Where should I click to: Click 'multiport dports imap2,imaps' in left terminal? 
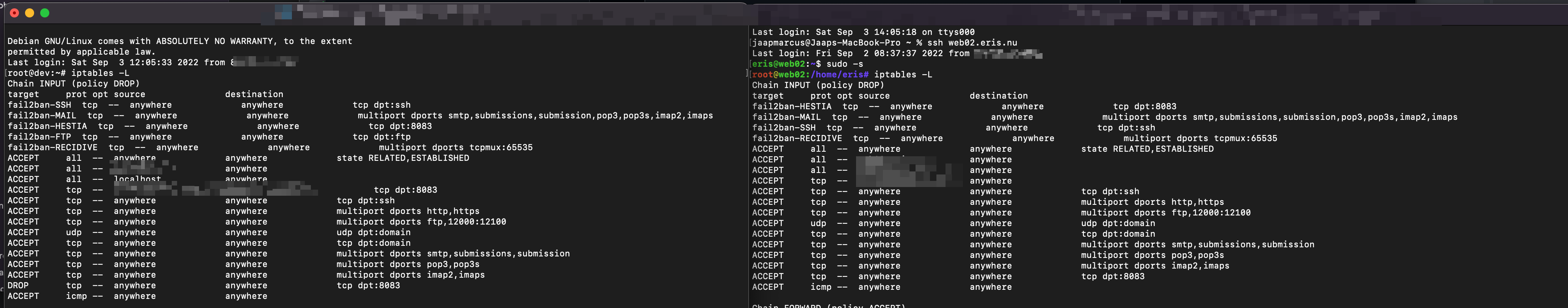pos(411,275)
